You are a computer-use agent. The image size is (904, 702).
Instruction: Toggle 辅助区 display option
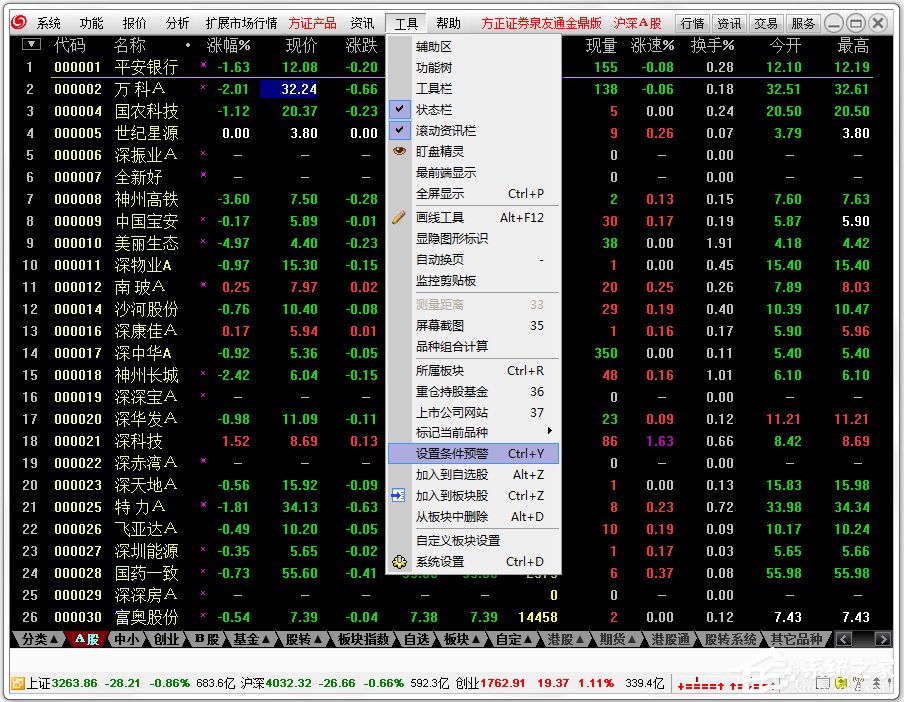(474, 47)
